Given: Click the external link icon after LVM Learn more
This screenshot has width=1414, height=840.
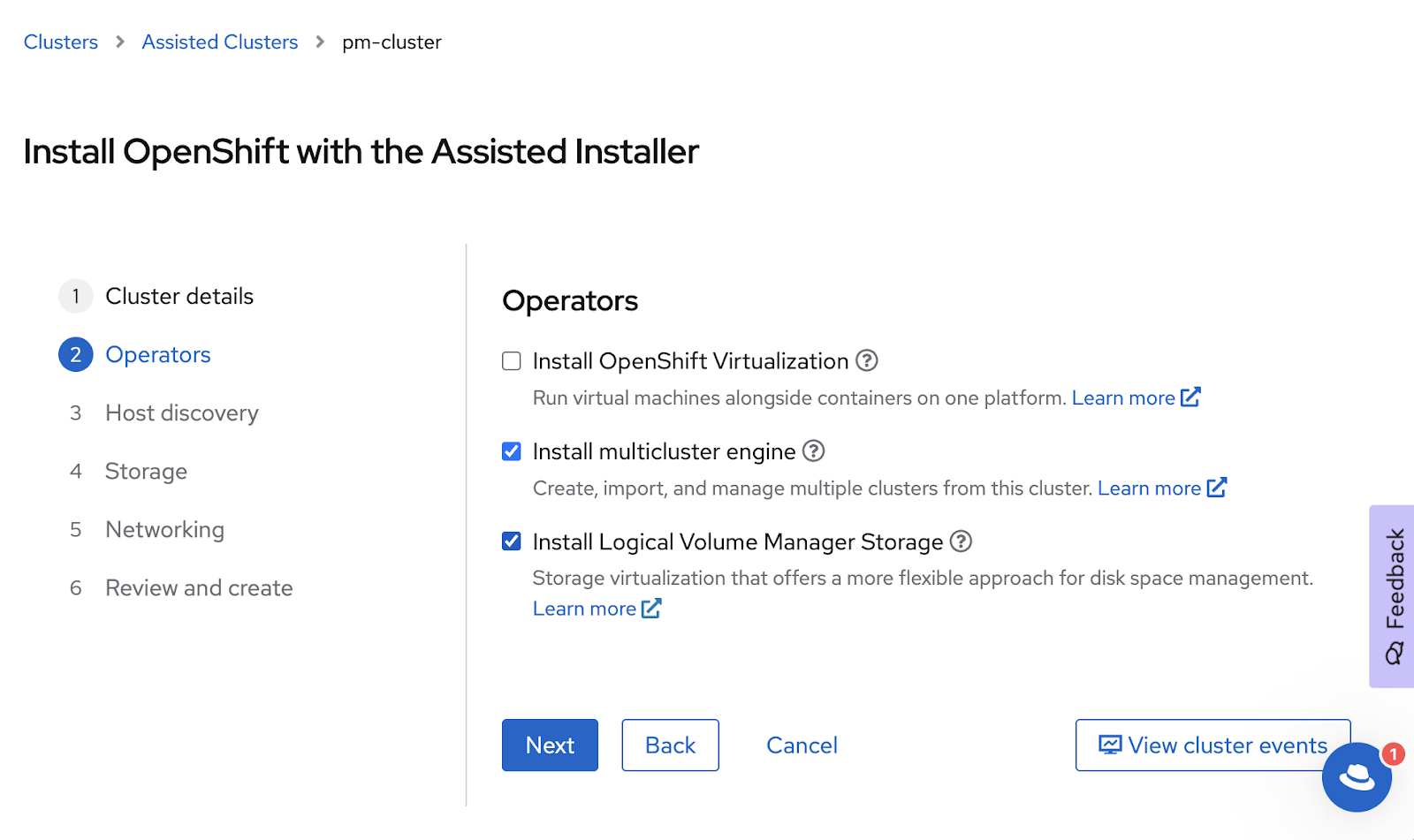Looking at the screenshot, I should (x=651, y=608).
